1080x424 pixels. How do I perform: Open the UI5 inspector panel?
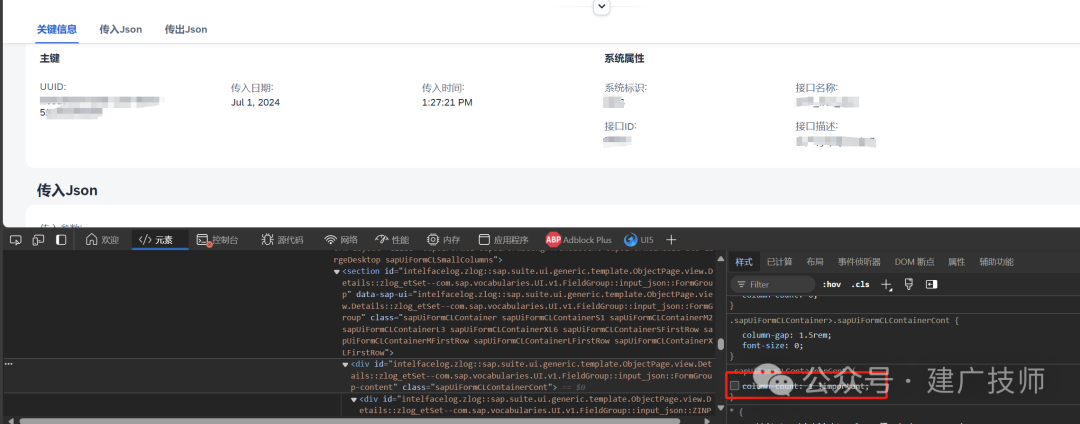point(638,240)
